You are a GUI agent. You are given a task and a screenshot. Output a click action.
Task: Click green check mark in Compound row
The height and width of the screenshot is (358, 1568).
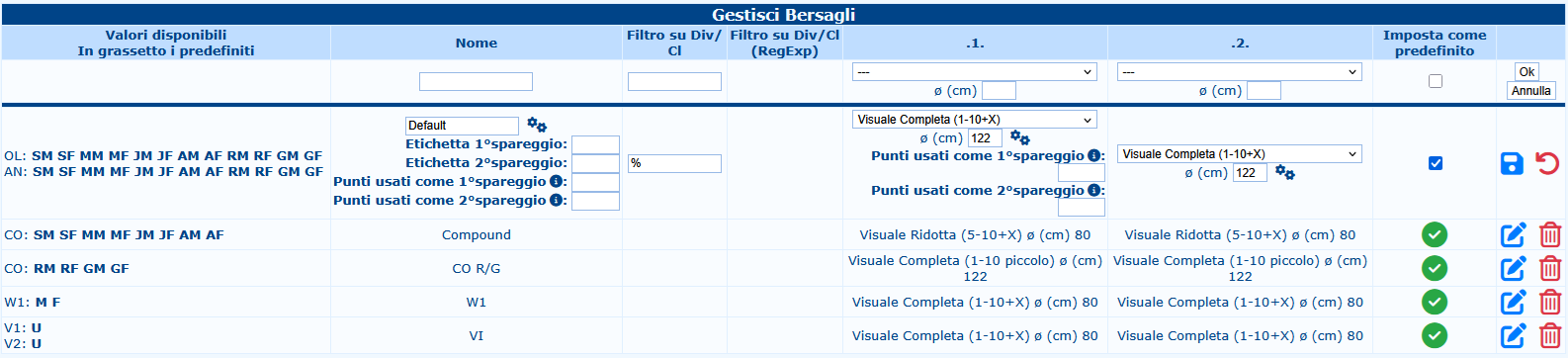click(1435, 235)
